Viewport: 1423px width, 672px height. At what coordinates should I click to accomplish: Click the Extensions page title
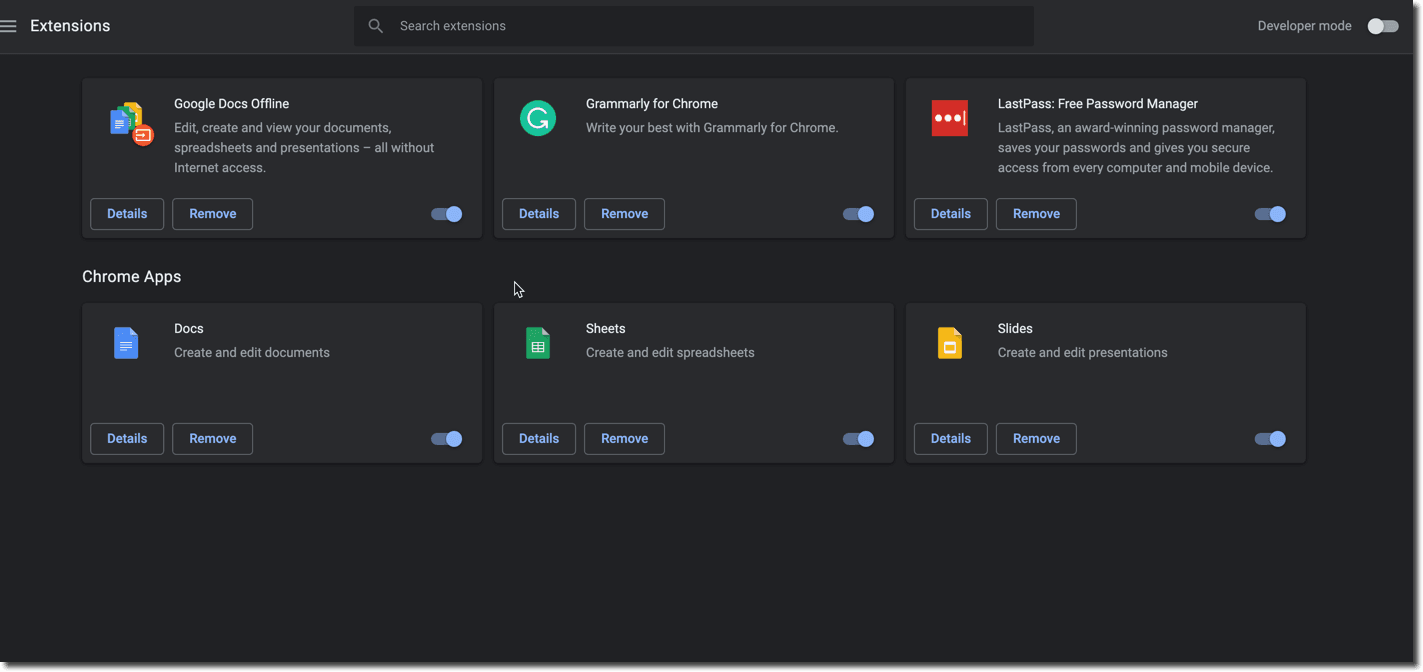[70, 26]
